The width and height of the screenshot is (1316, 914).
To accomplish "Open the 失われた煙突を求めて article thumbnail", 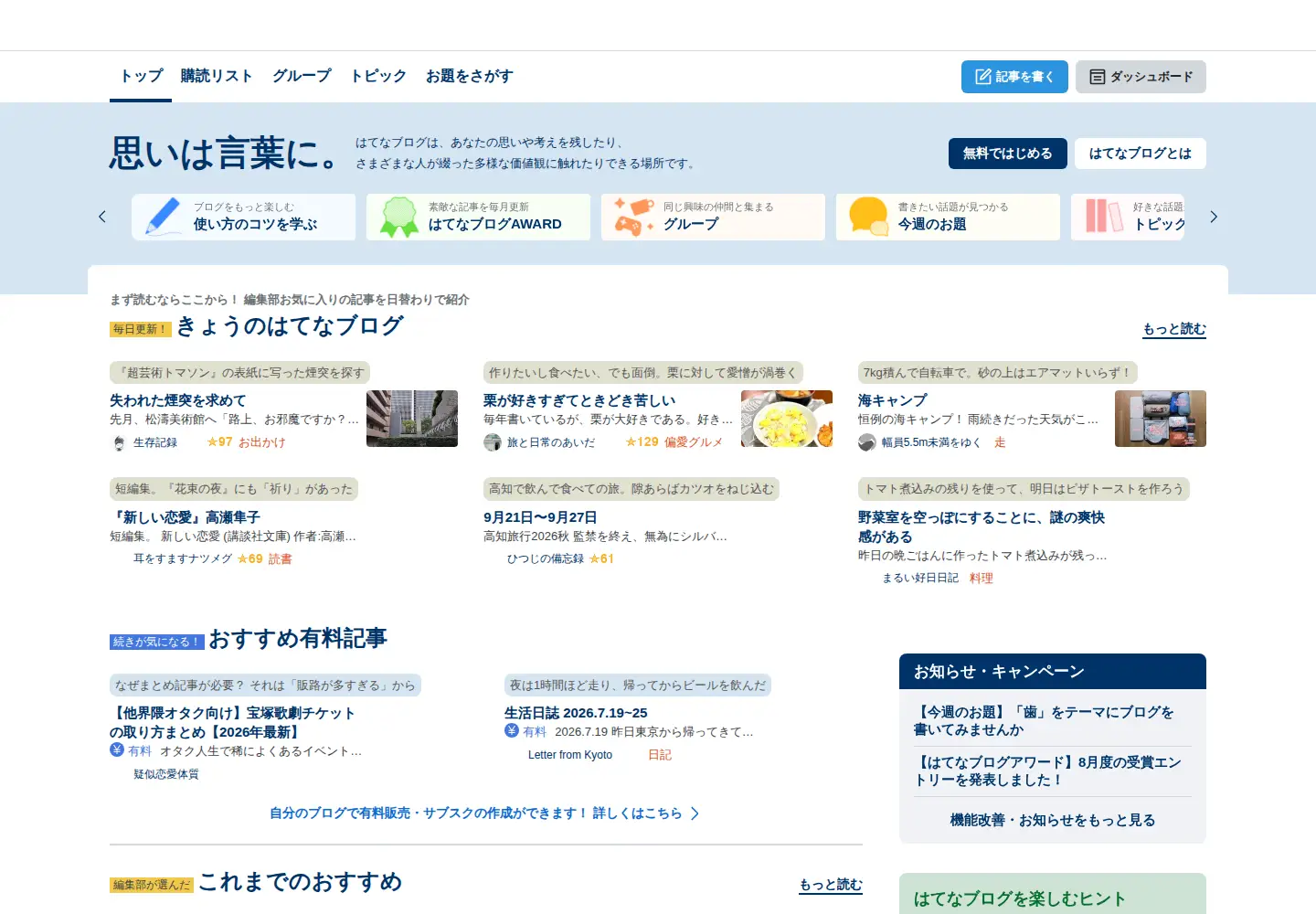I will 412,419.
